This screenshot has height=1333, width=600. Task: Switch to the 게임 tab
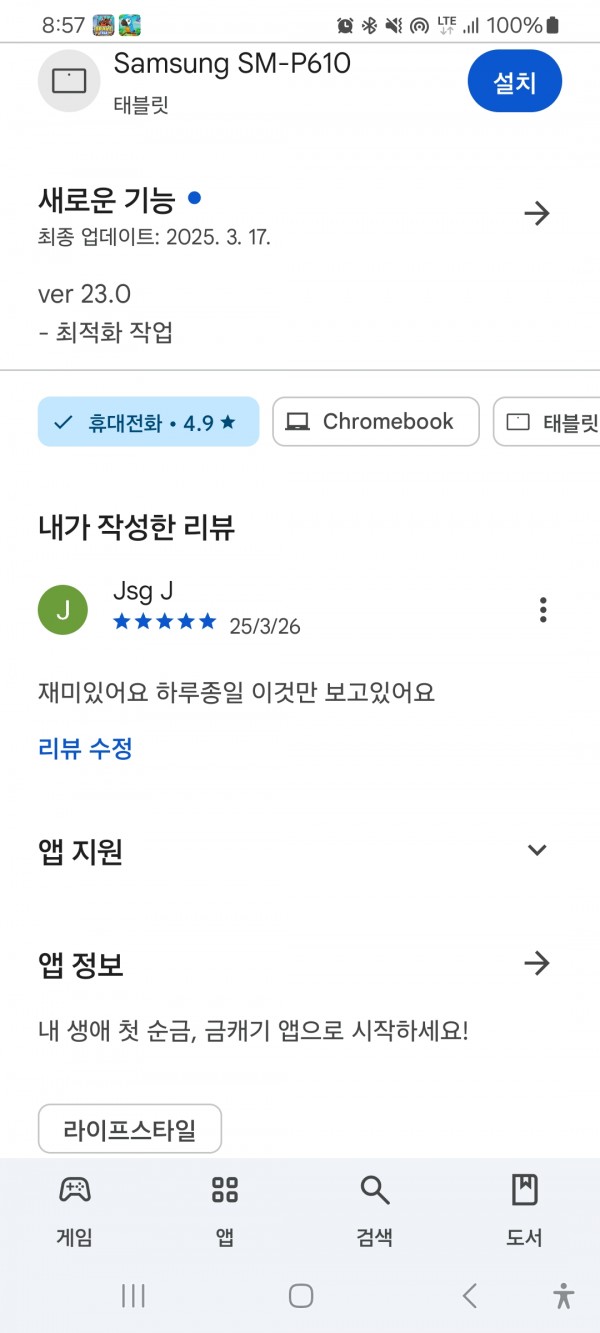click(x=75, y=1210)
